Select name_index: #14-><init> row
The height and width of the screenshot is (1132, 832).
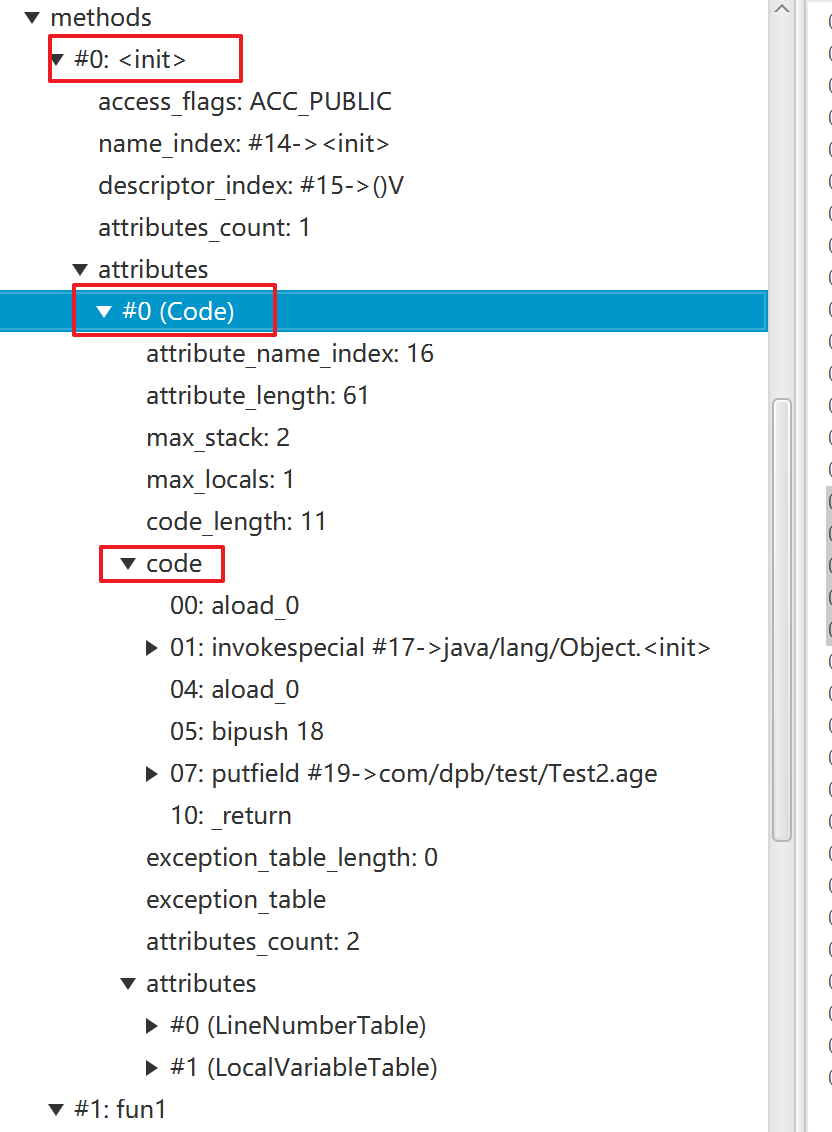tap(243, 144)
